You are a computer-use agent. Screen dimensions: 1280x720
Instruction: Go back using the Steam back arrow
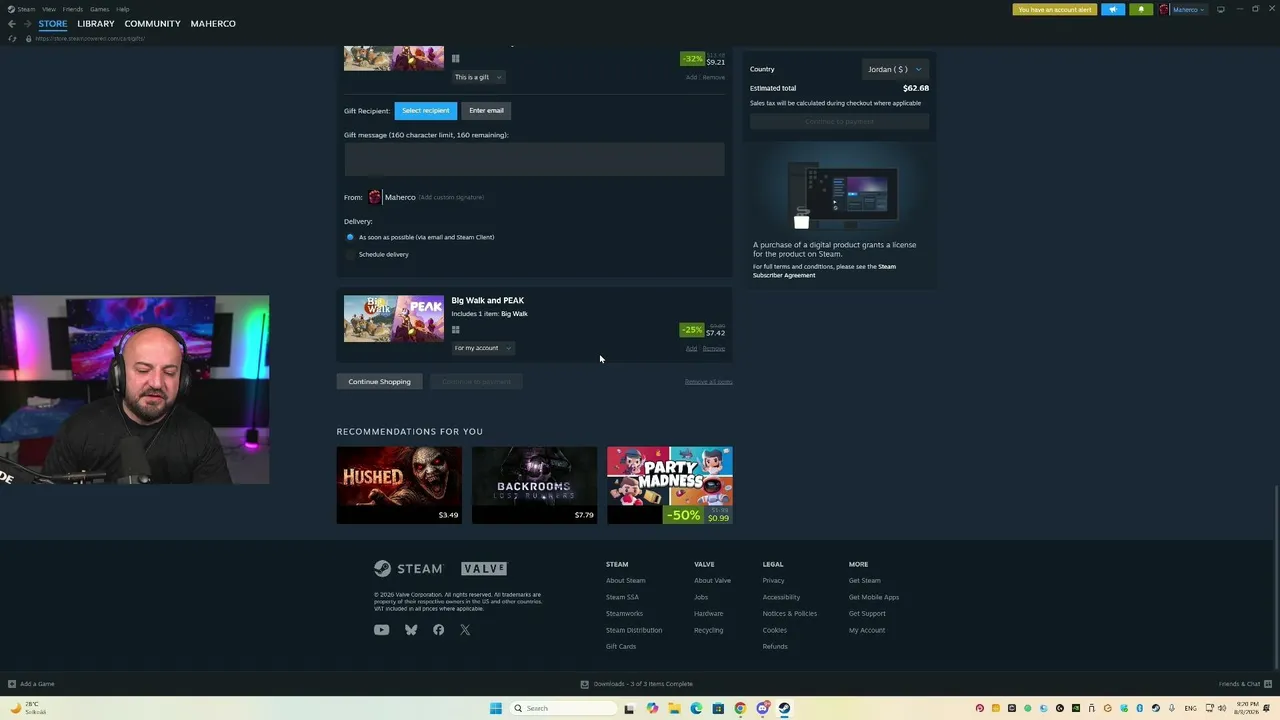[12, 24]
